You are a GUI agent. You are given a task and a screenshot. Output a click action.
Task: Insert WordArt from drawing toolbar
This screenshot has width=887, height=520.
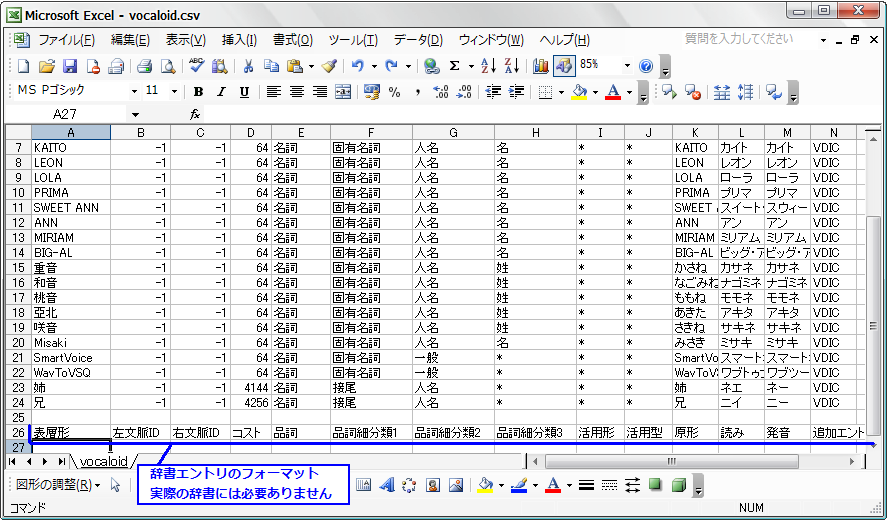click(x=387, y=485)
